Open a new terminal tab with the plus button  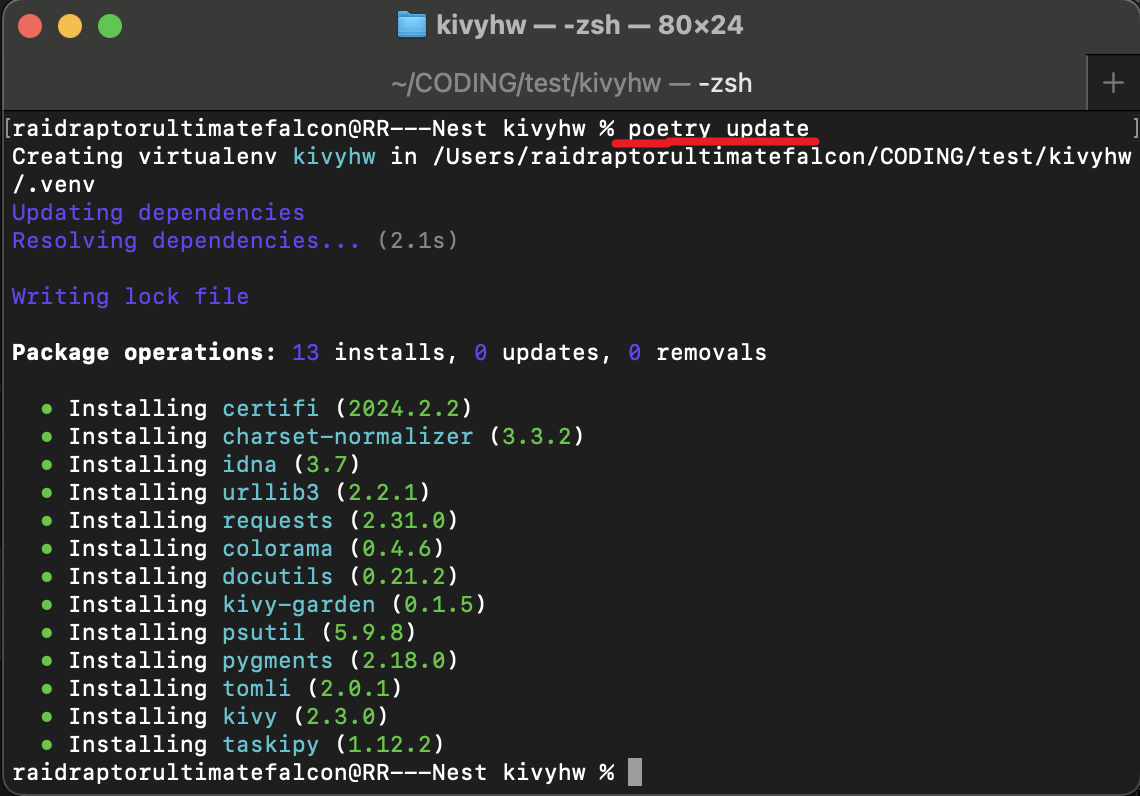(1112, 83)
